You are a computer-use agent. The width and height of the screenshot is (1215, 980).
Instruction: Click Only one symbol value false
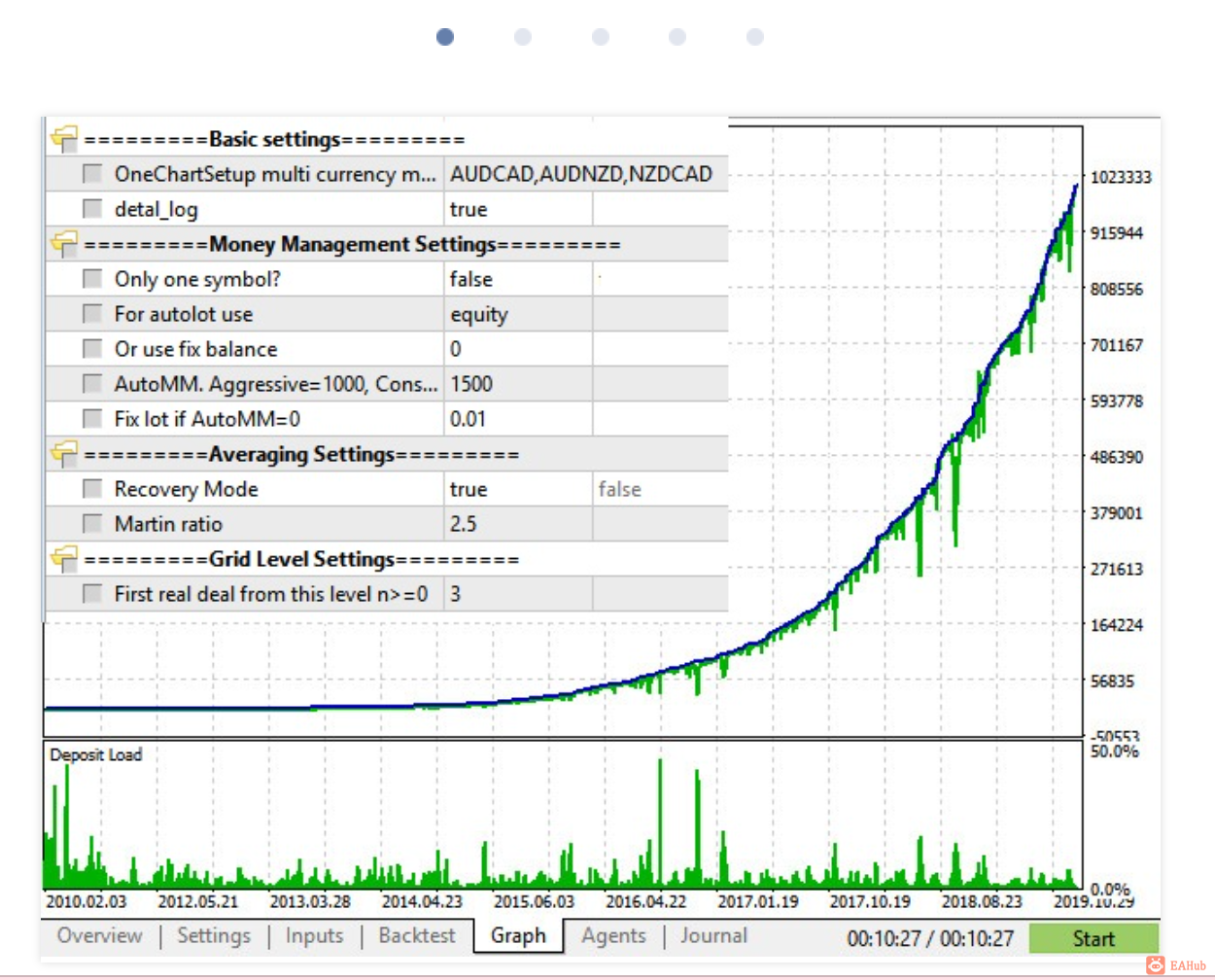click(518, 279)
